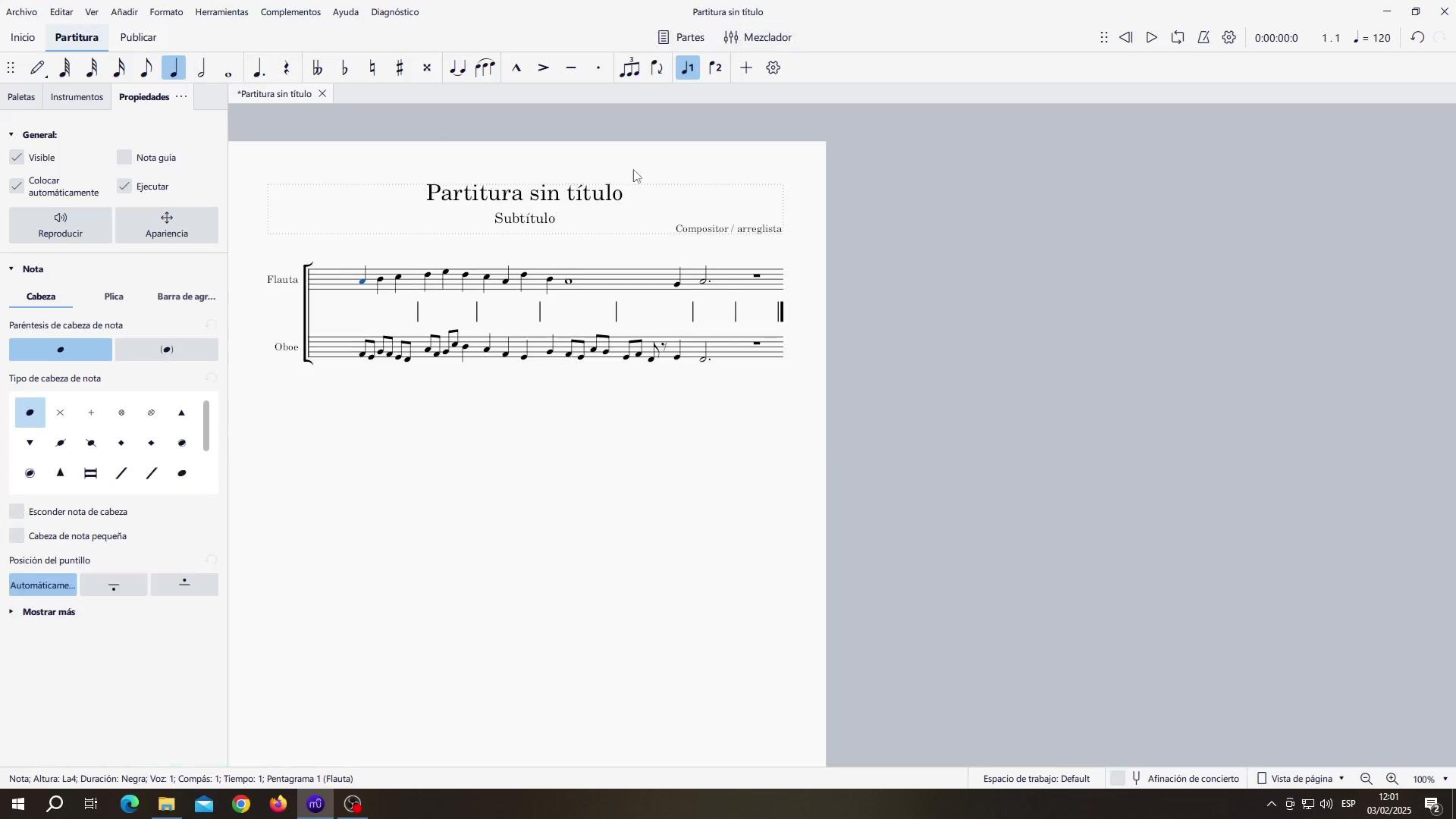Open the Vista de página dropdown
Screen dimensions: 1456x819
click(1301, 779)
